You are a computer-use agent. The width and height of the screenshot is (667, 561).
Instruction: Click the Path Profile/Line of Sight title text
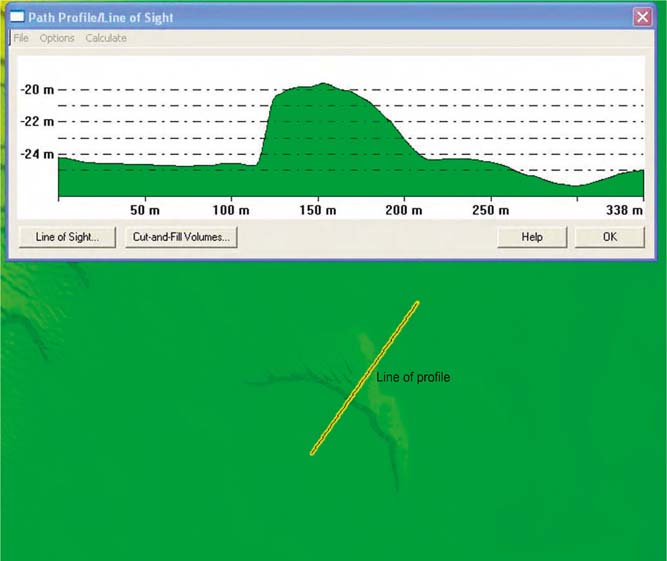(x=101, y=17)
